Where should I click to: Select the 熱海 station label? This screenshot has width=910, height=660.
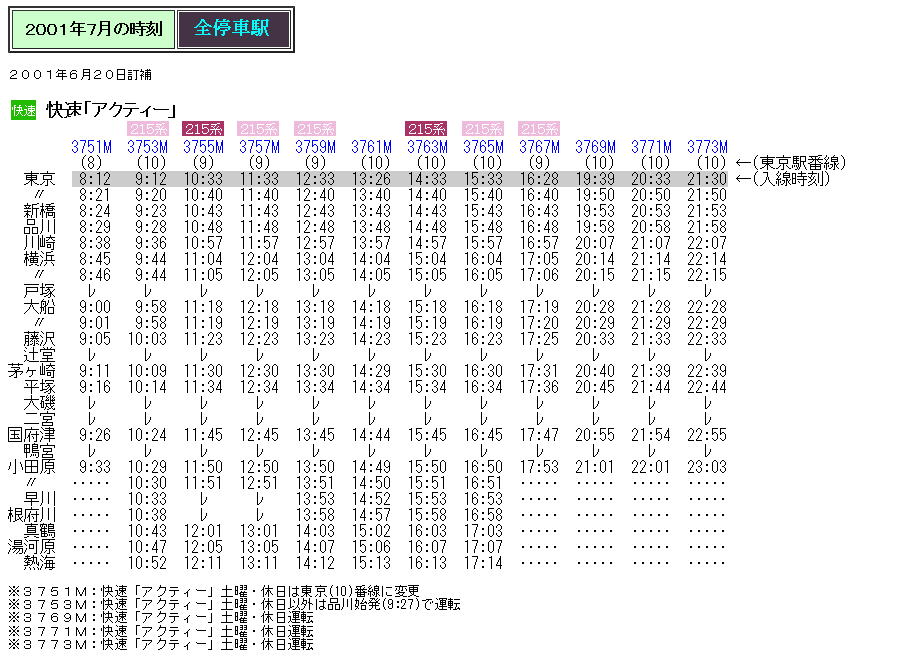pos(39,562)
